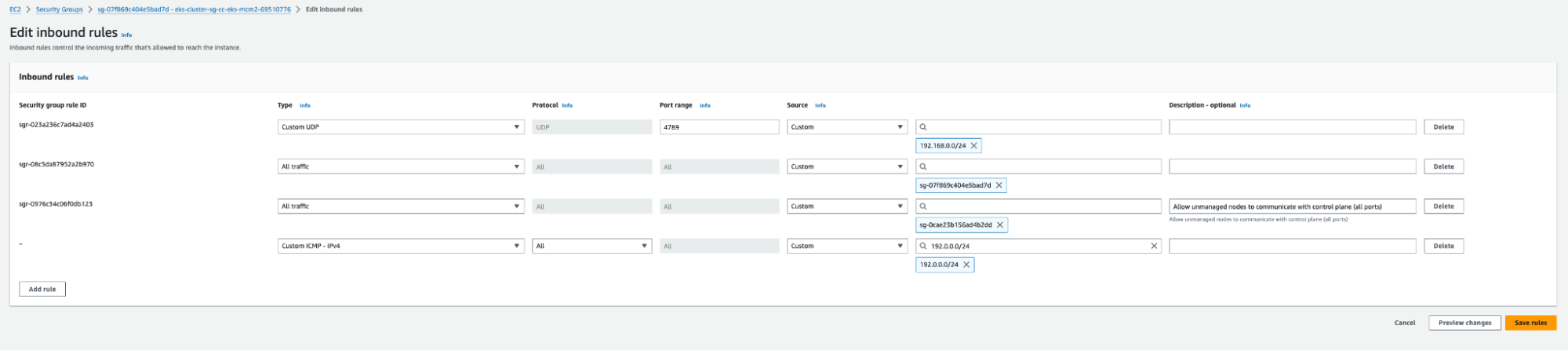Image resolution: width=1568 pixels, height=351 pixels.
Task: Focus description field for the Custom UDP rule
Action: tap(1292, 127)
